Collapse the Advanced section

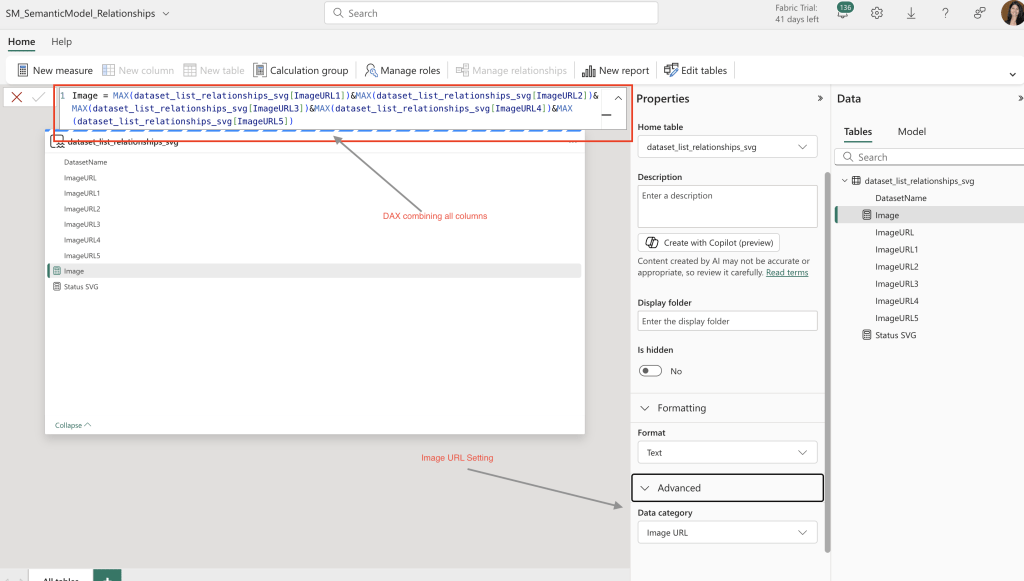coord(728,488)
